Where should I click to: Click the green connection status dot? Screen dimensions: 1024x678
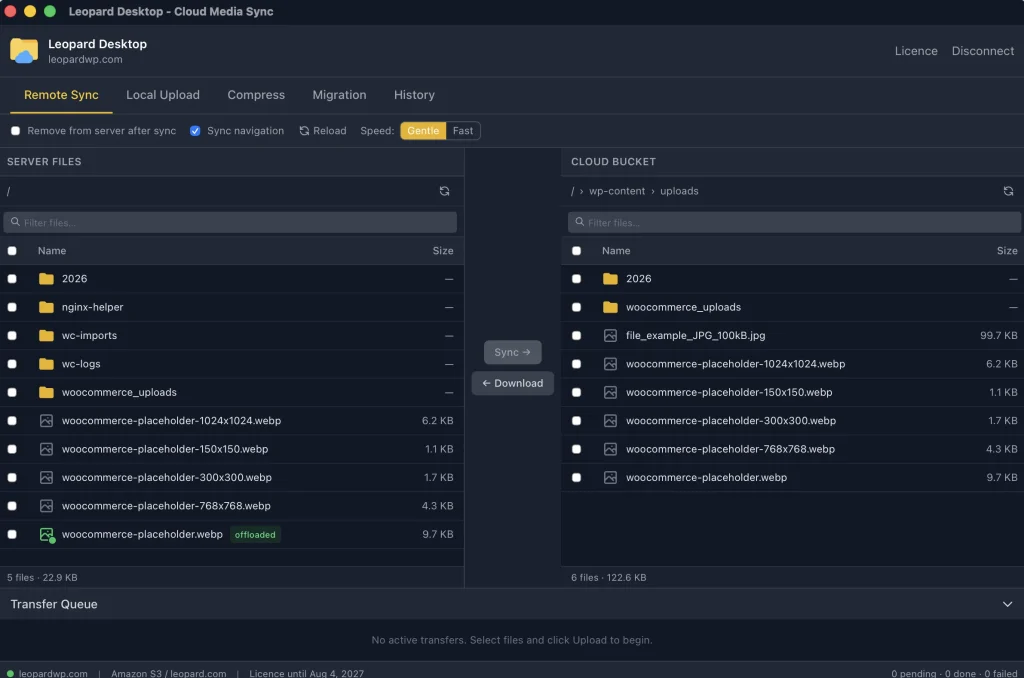click(10, 673)
